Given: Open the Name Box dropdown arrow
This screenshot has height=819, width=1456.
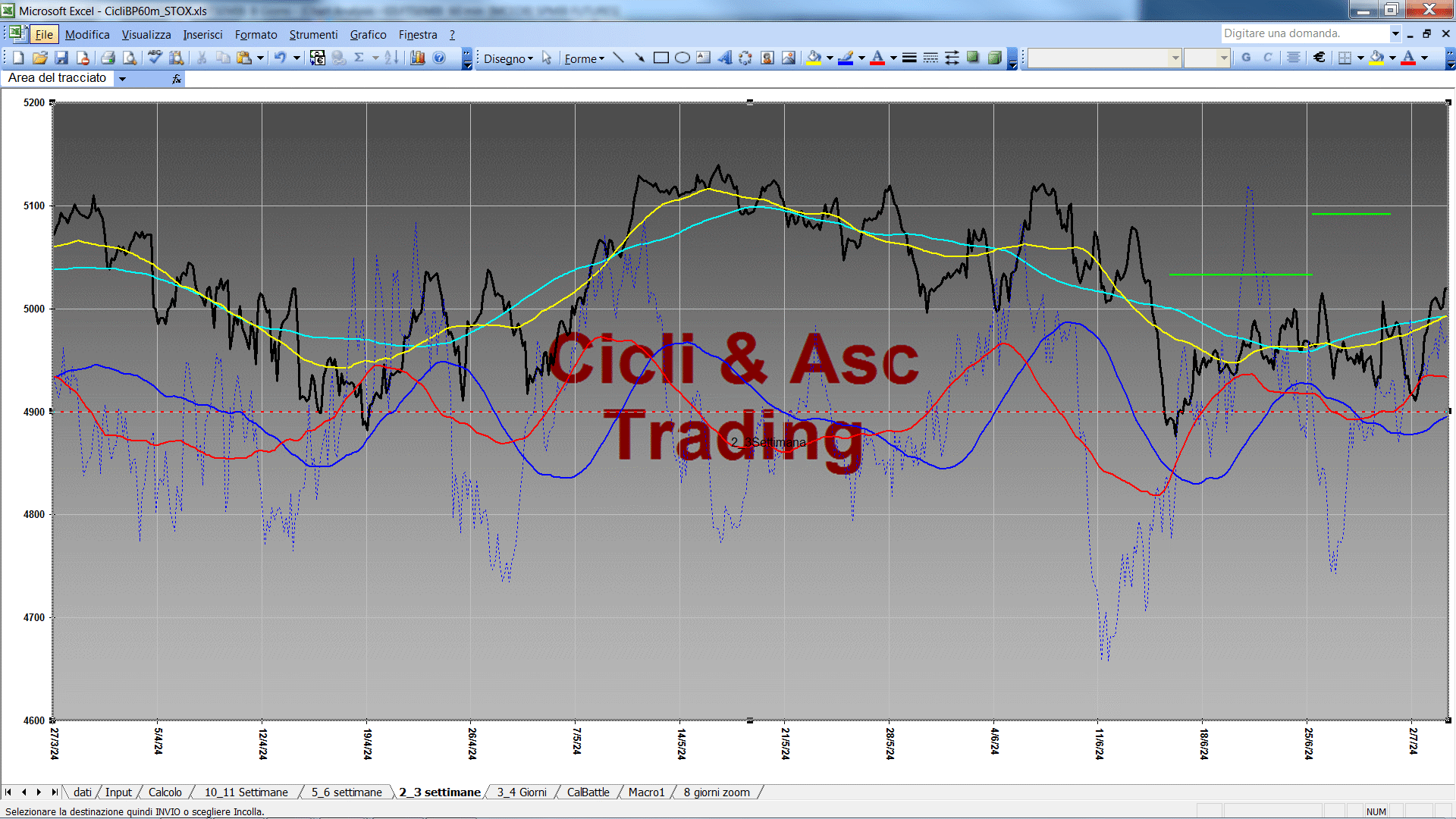Looking at the screenshot, I should (122, 78).
